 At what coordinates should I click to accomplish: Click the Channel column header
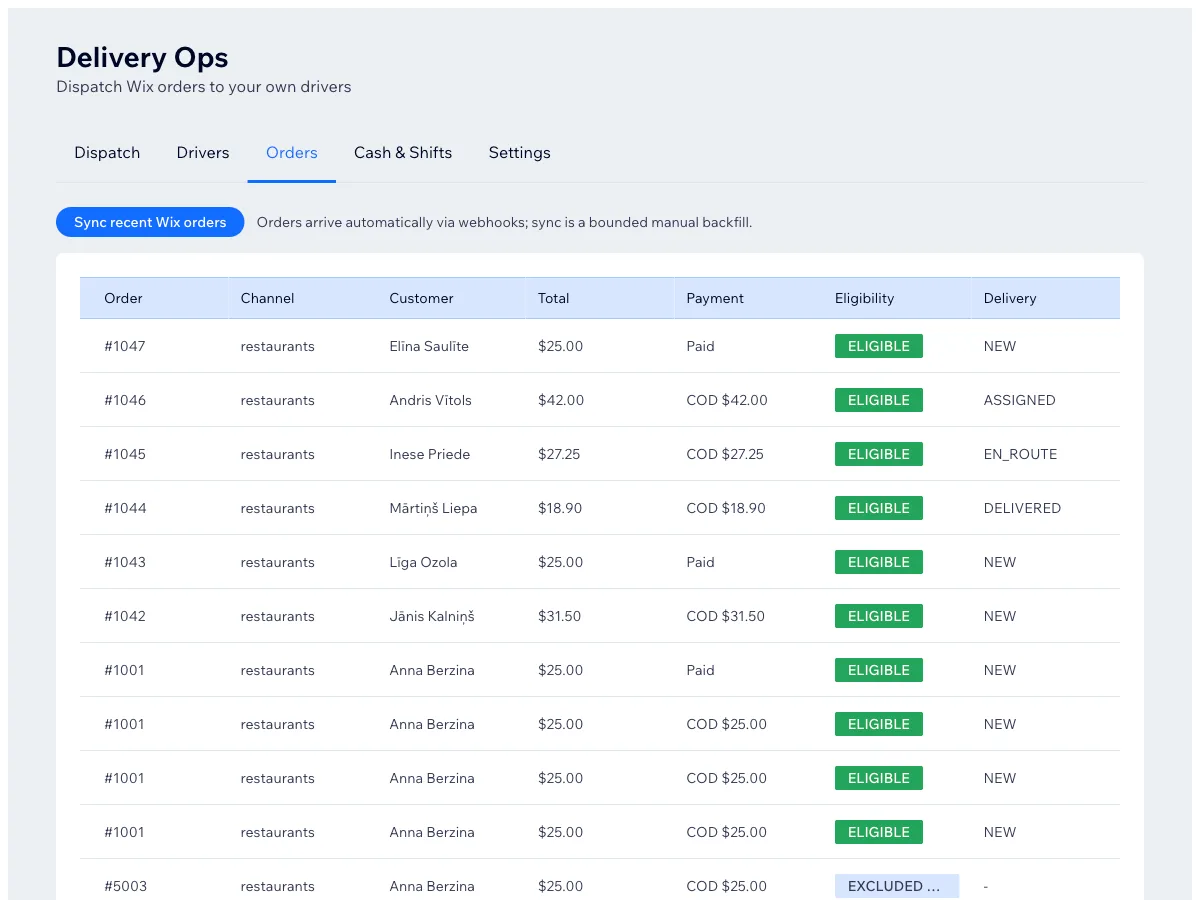268,298
